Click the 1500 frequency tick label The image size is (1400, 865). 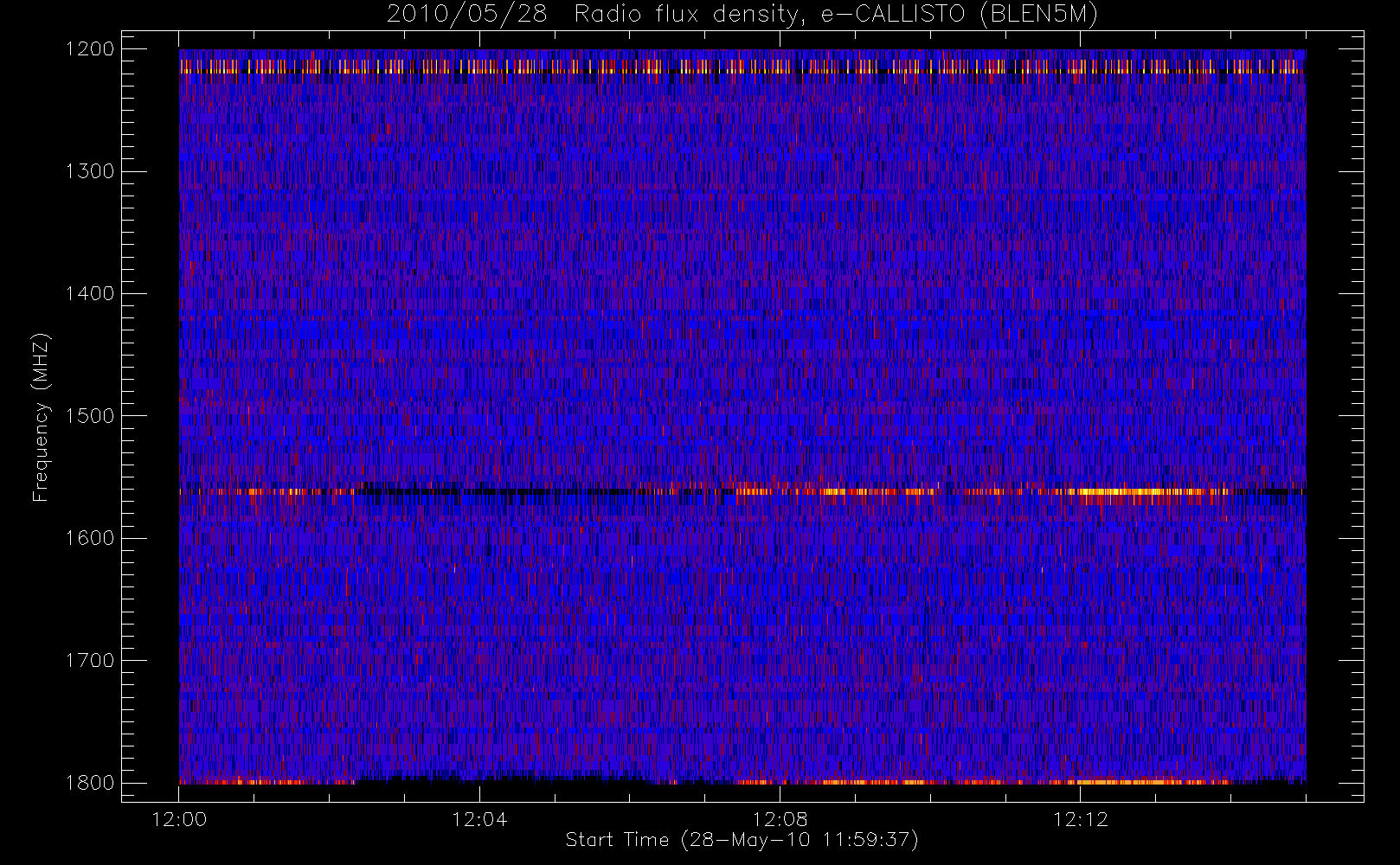pyautogui.click(x=90, y=416)
